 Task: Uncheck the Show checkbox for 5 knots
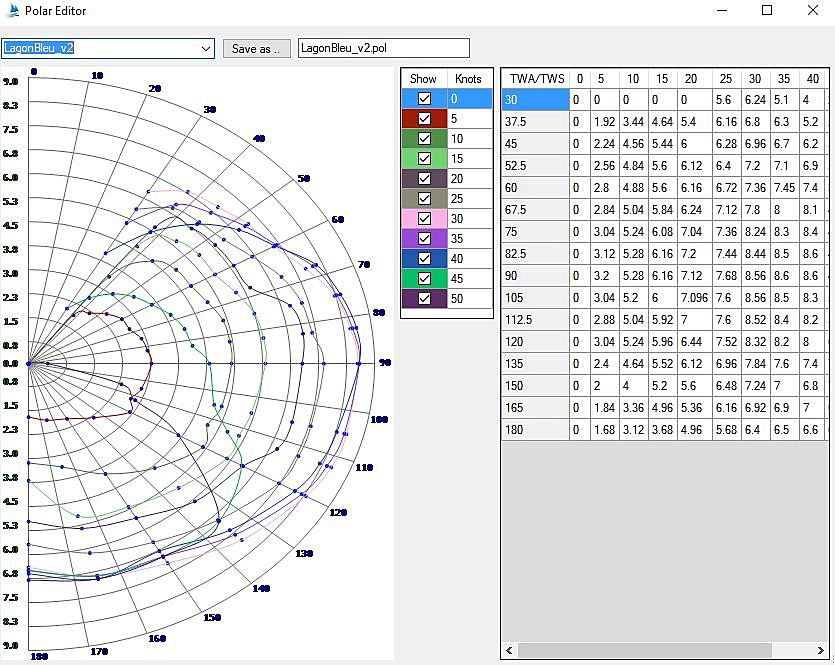click(x=424, y=118)
